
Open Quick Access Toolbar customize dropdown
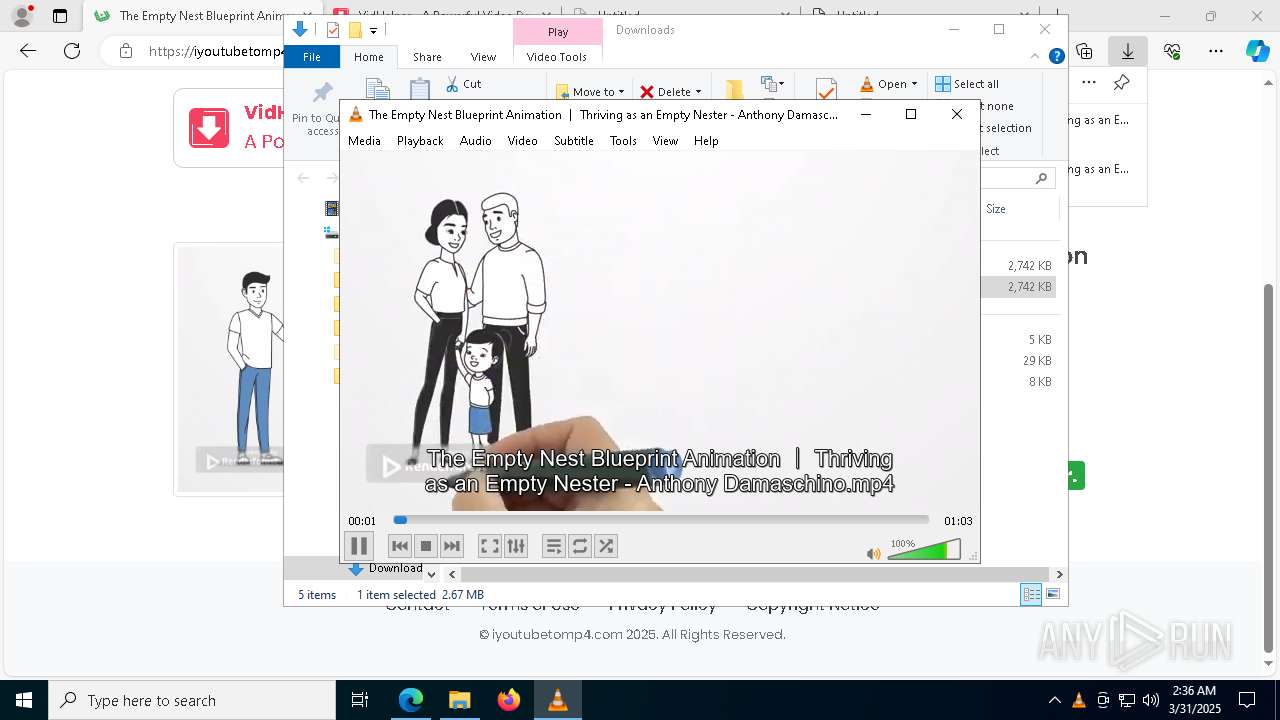pos(373,30)
